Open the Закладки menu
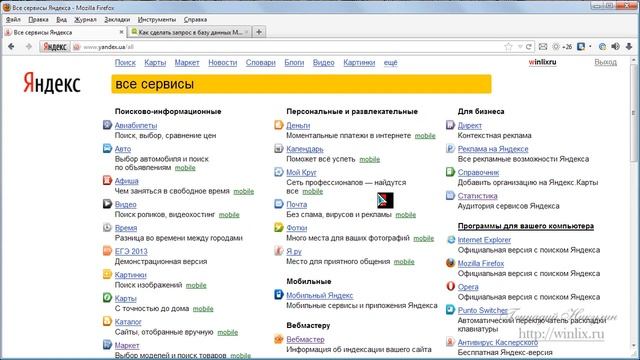The height and width of the screenshot is (360, 640). (117, 19)
